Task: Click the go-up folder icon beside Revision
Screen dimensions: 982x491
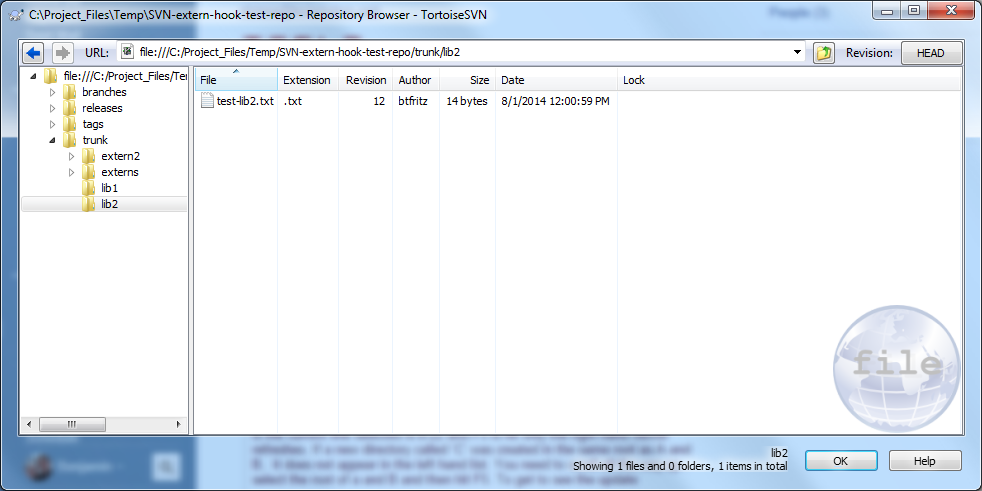Action: coord(824,53)
